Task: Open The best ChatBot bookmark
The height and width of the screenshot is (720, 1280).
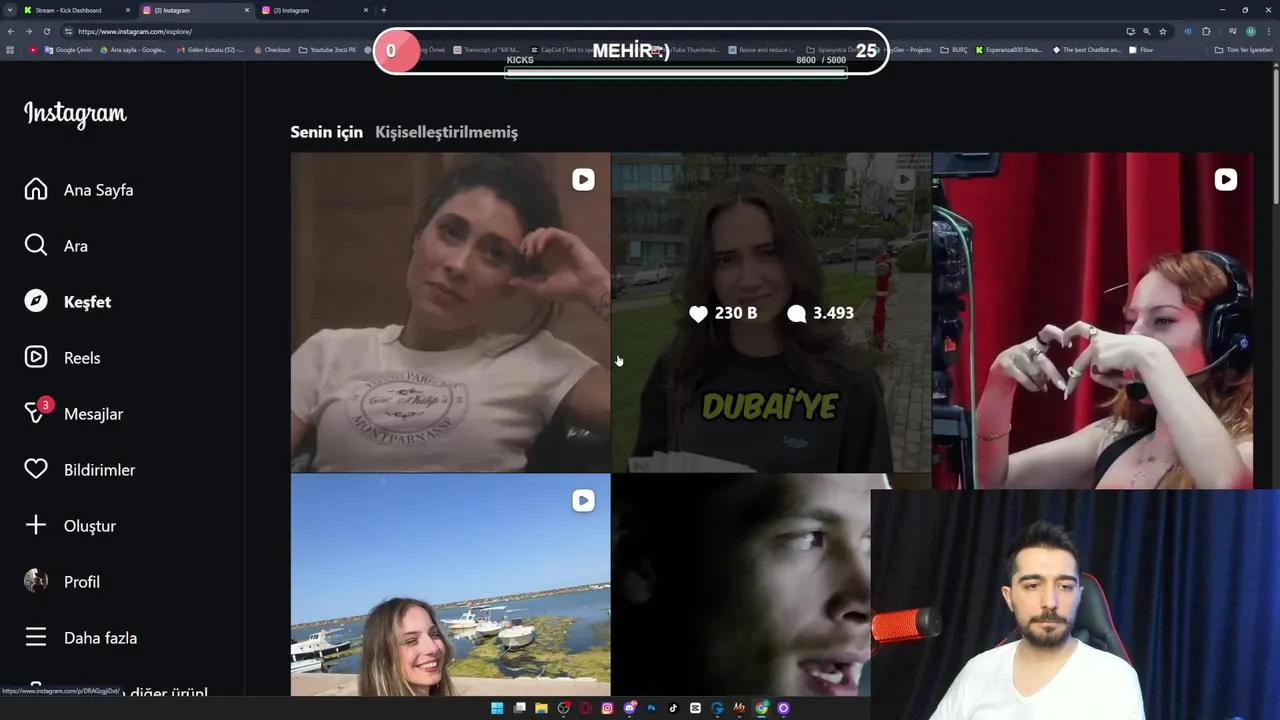Action: [x=1087, y=50]
